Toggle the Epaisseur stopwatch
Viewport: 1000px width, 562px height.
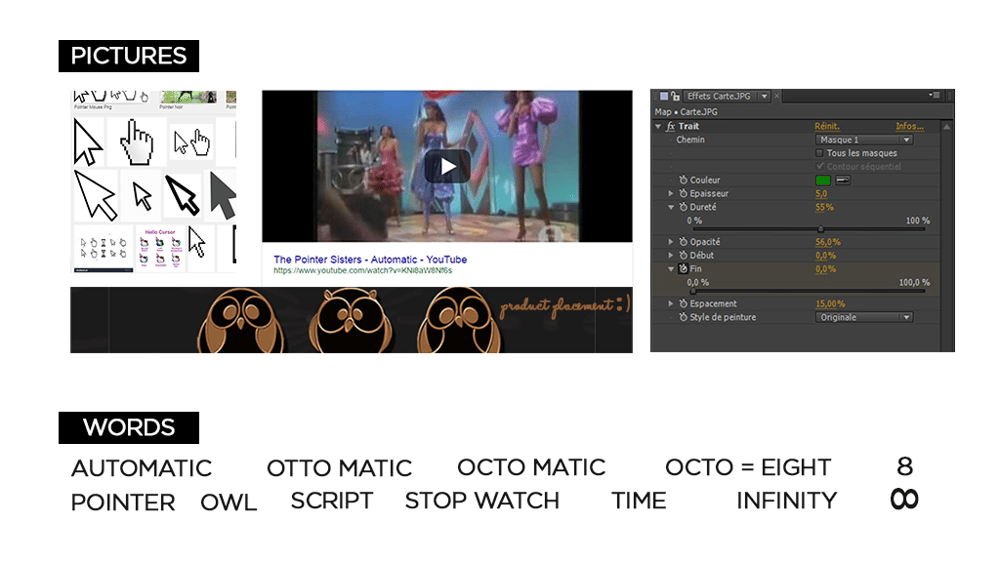pos(683,194)
